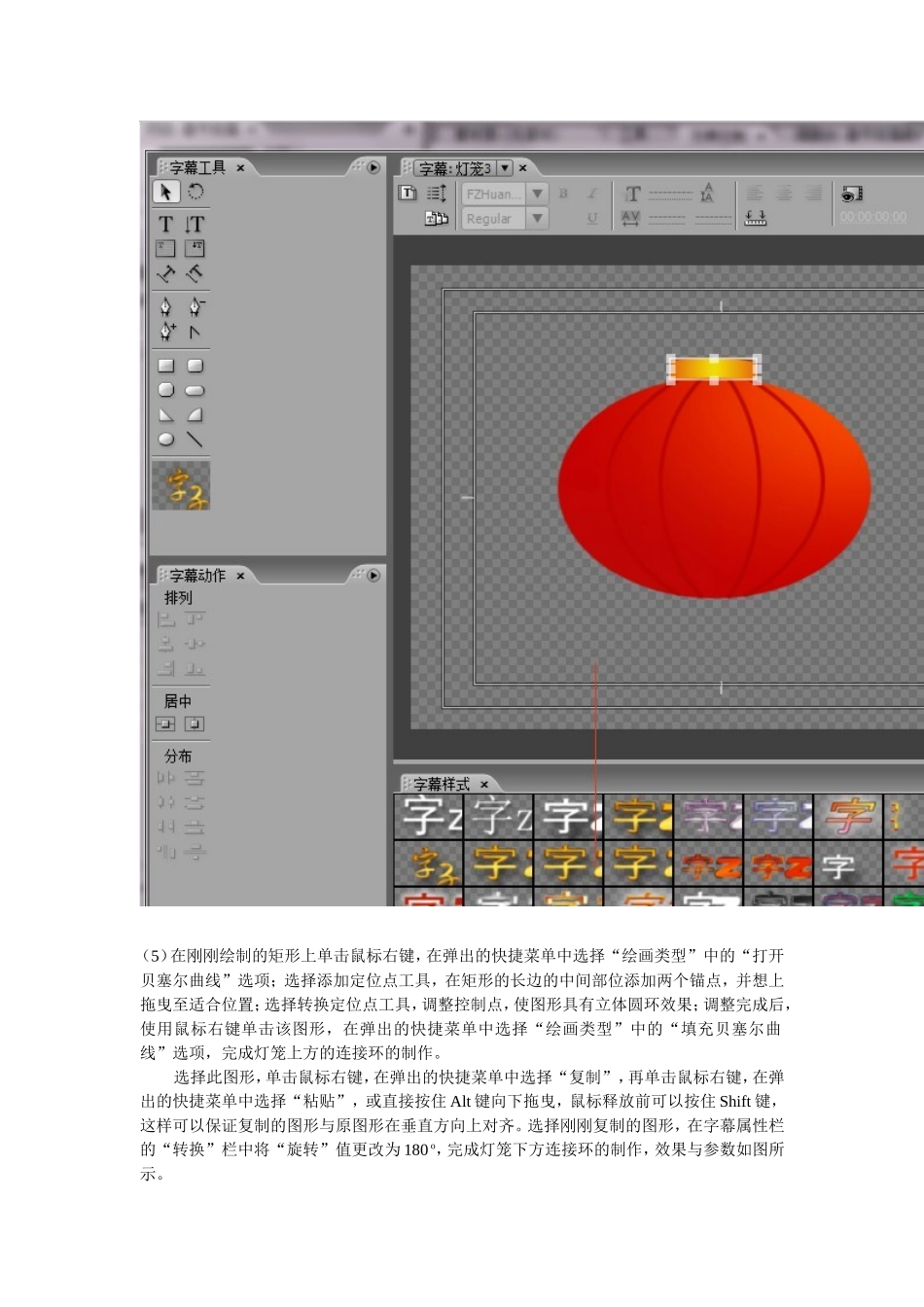Click the gold style preview thumbnail in tools panel
The height and width of the screenshot is (1307, 924).
coord(181,485)
